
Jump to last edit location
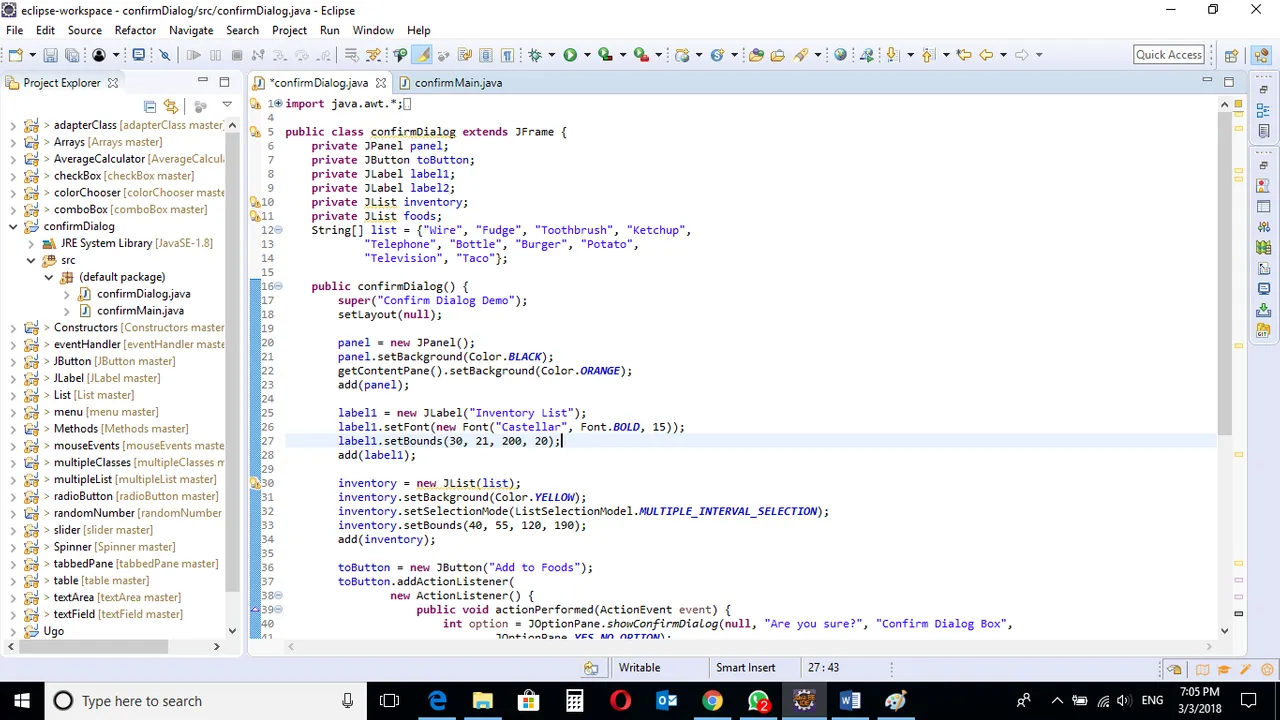[962, 55]
